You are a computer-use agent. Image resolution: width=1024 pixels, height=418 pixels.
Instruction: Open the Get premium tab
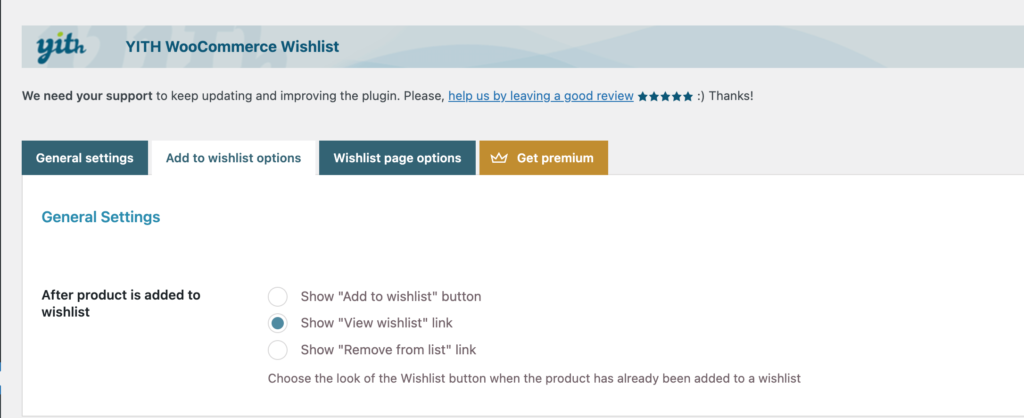[543, 158]
